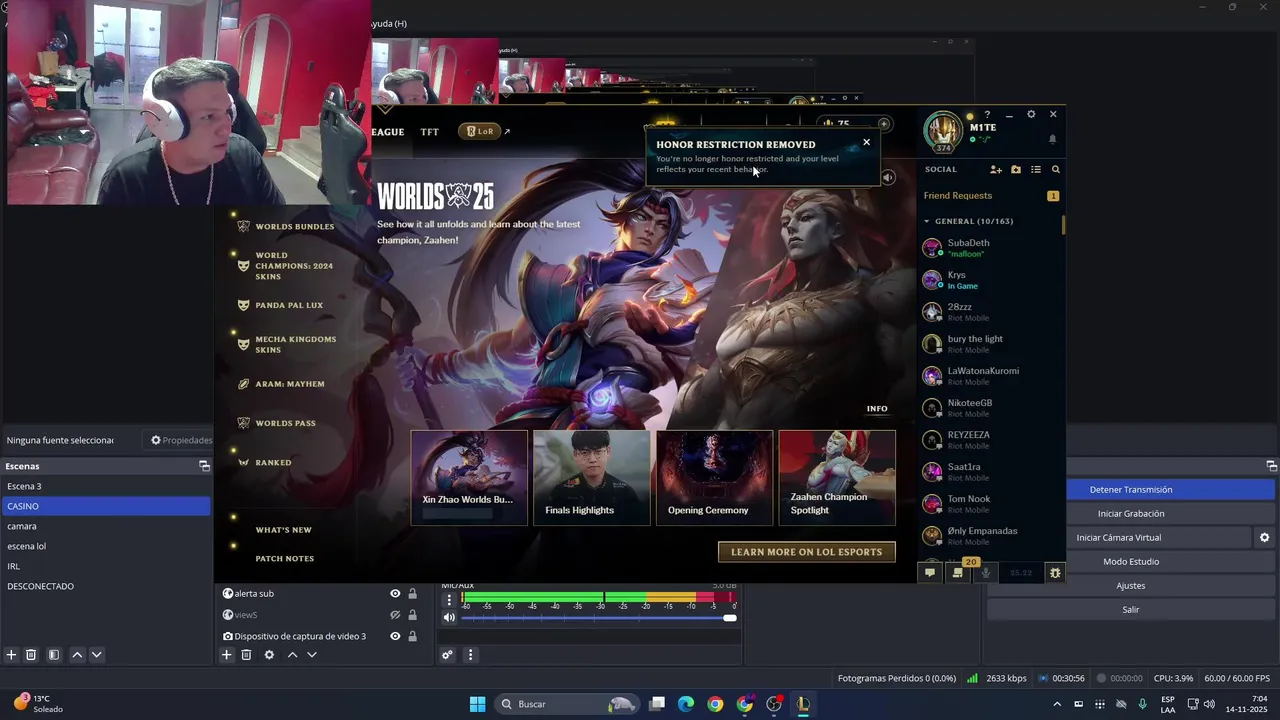This screenshot has width=1280, height=720.
Task: Open source properties gear icon
Action: (269, 655)
